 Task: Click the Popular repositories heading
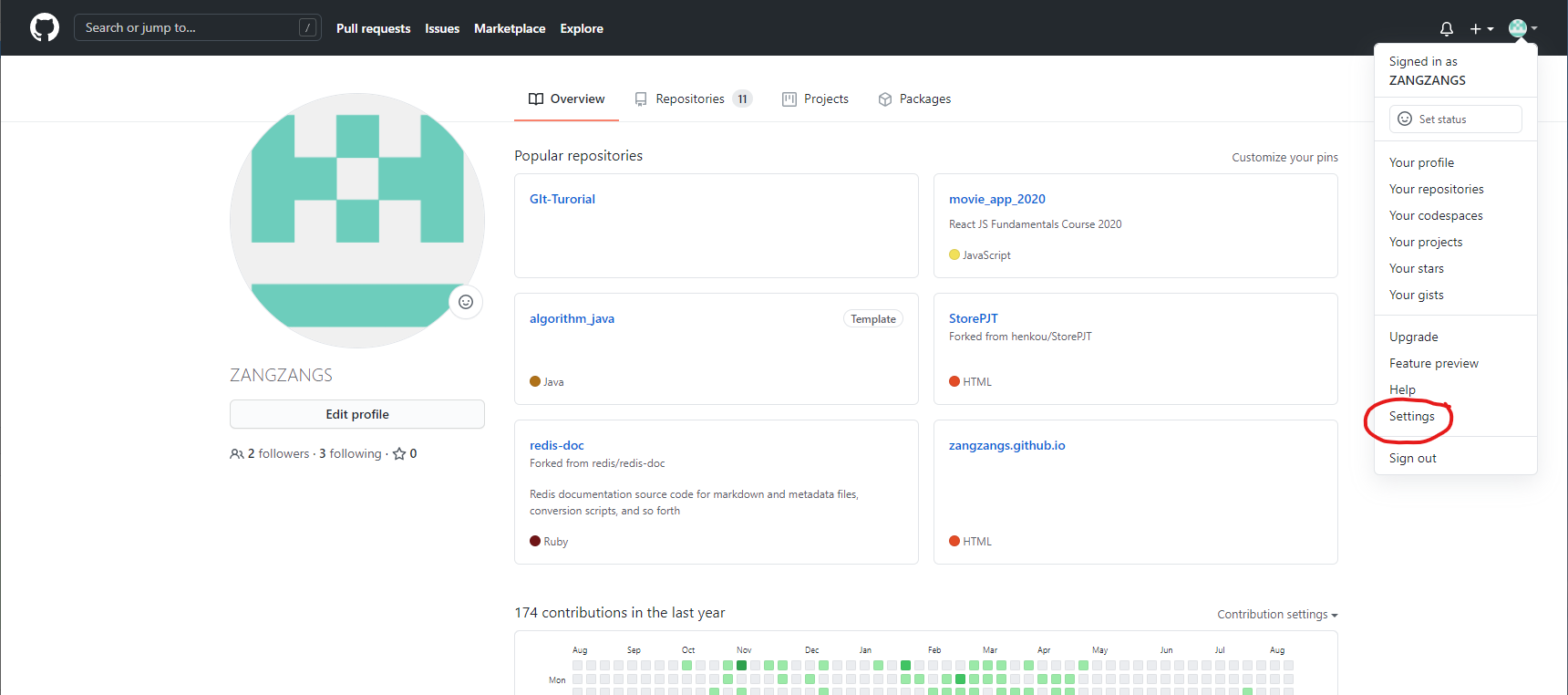[x=578, y=156]
